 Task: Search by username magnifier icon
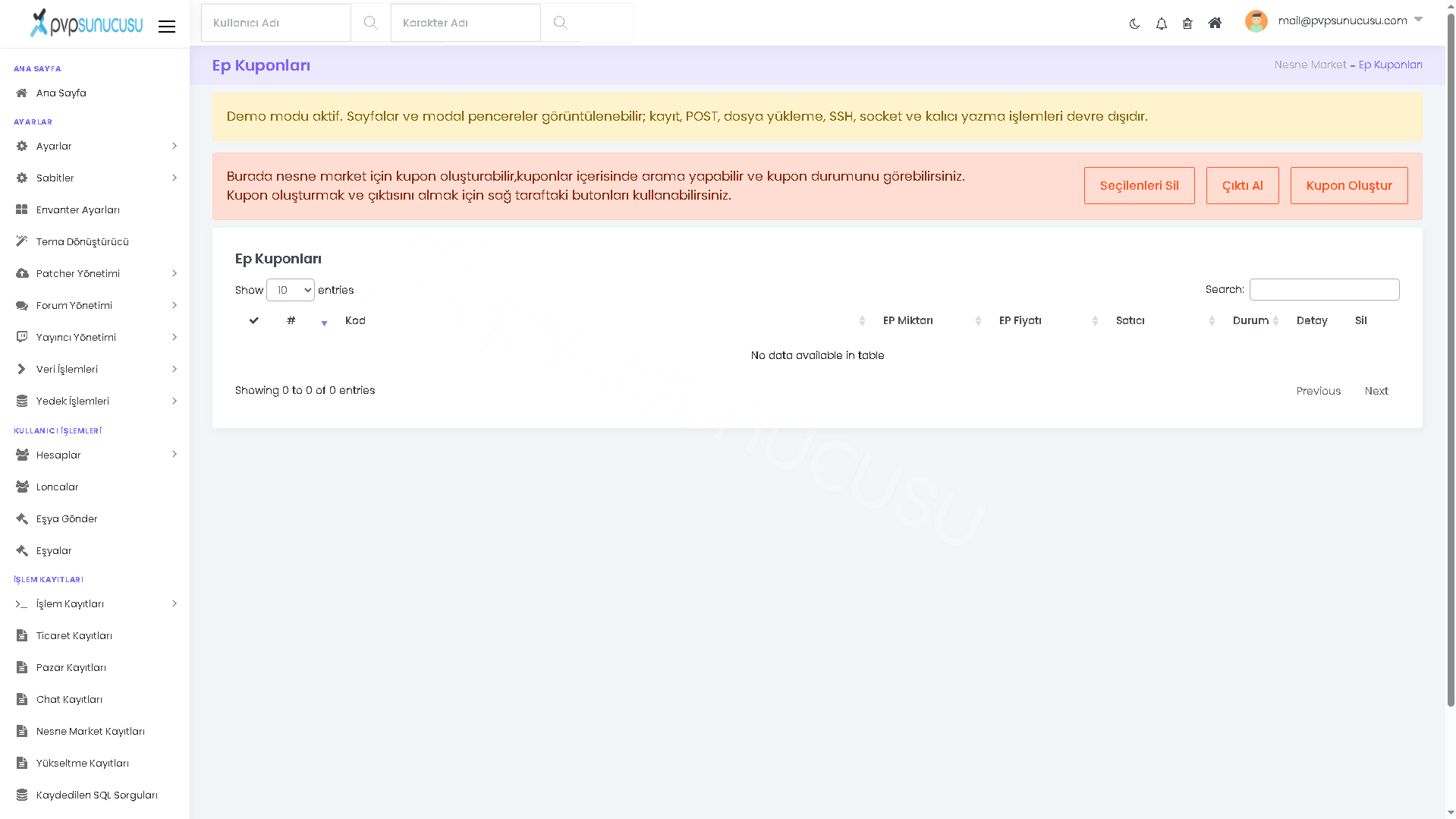pyautogui.click(x=370, y=23)
